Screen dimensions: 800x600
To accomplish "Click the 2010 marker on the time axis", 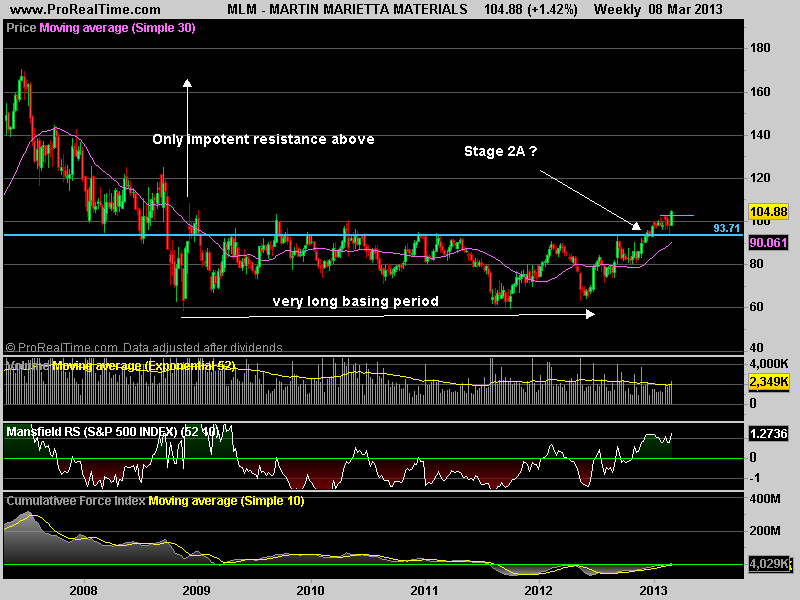I will 310,590.
